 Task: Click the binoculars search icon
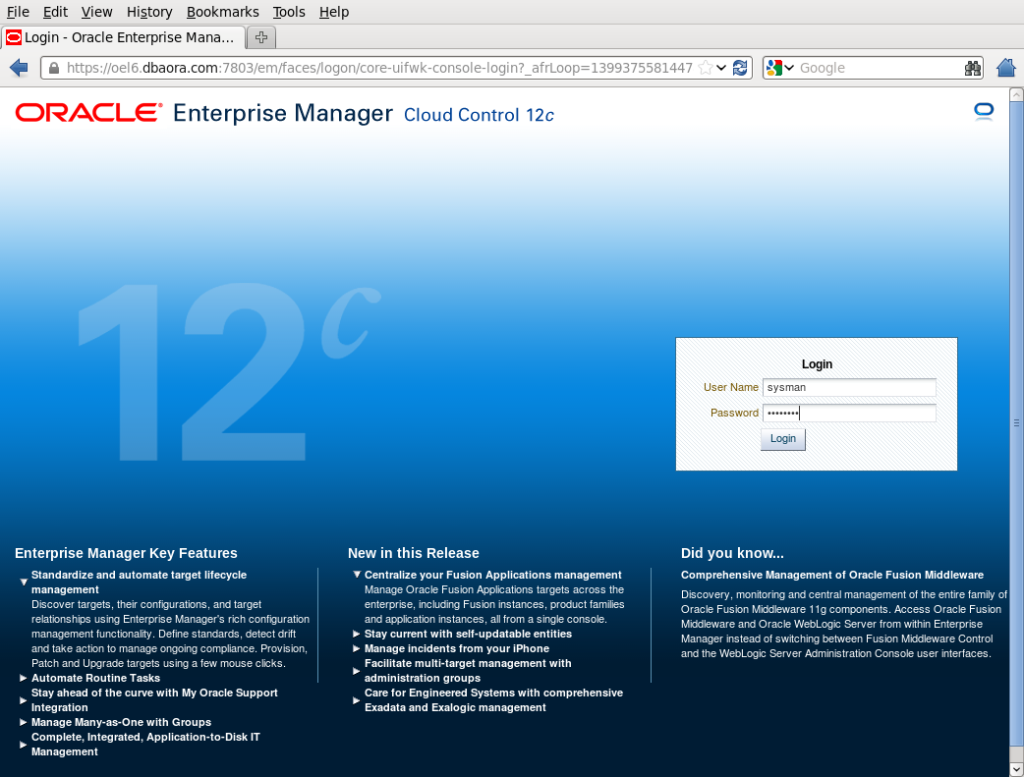coord(972,68)
